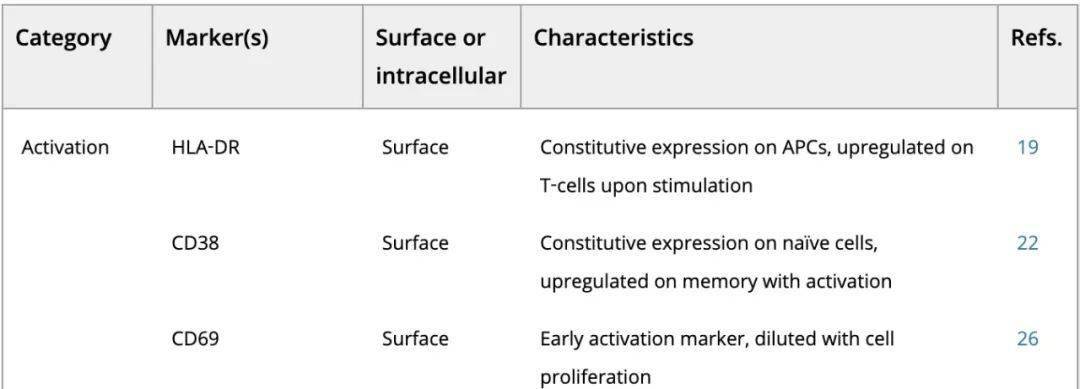Click 'Constitutive expression on naïve cells' text
This screenshot has height=389, width=1080.
pos(709,243)
